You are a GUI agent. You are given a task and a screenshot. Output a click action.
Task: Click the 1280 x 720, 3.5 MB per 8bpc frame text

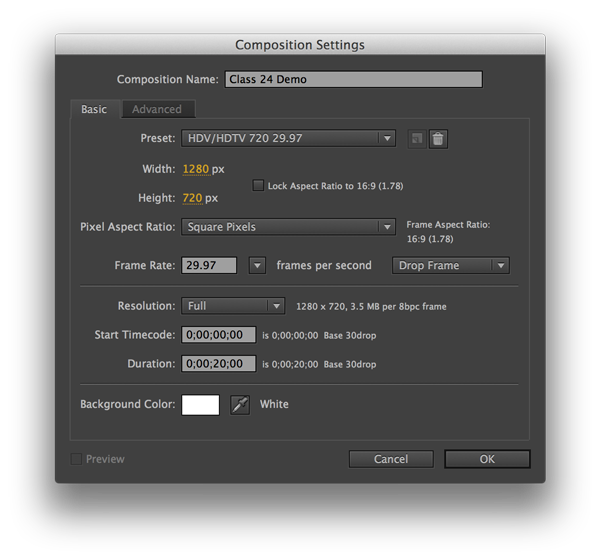371,306
